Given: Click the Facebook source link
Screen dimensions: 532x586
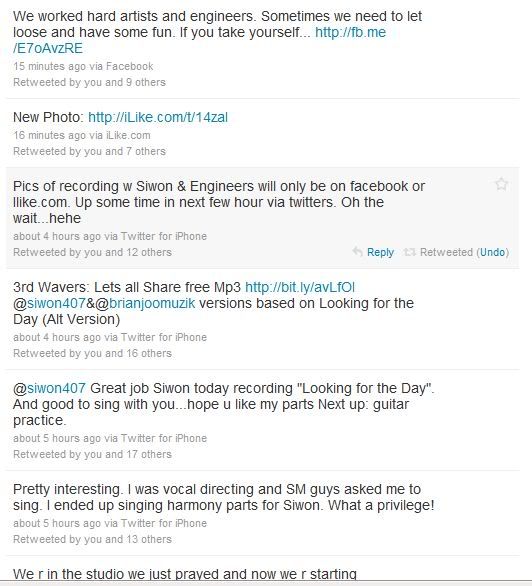Looking at the screenshot, I should [130, 66].
